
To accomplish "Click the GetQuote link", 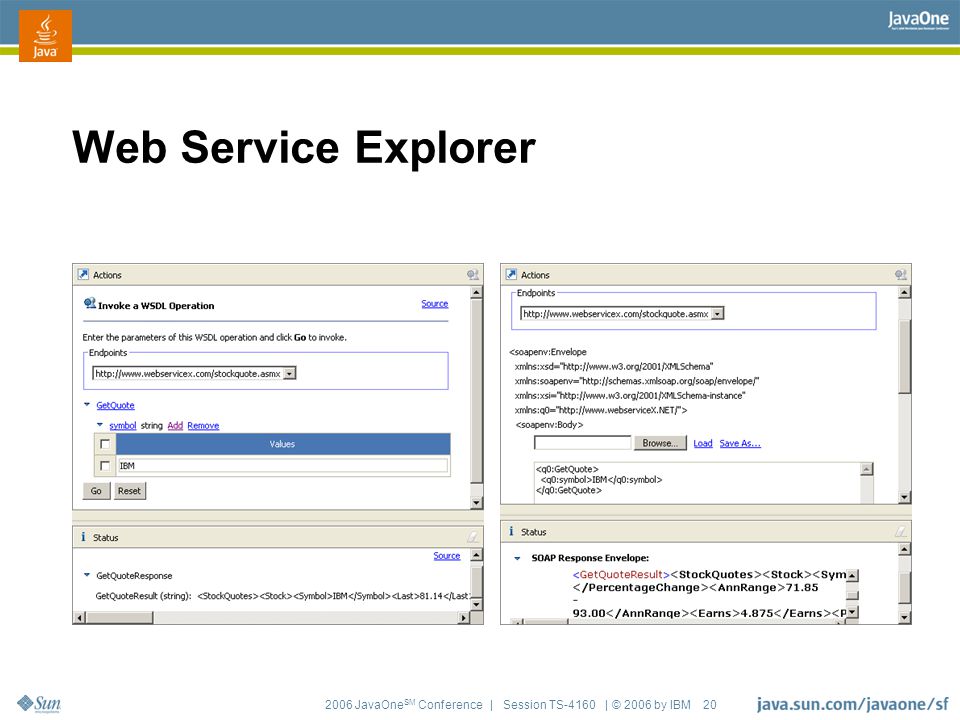I will [115, 405].
